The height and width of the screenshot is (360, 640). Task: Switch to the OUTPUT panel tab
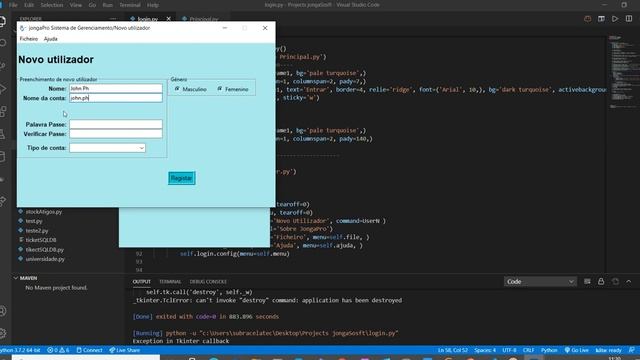142,282
